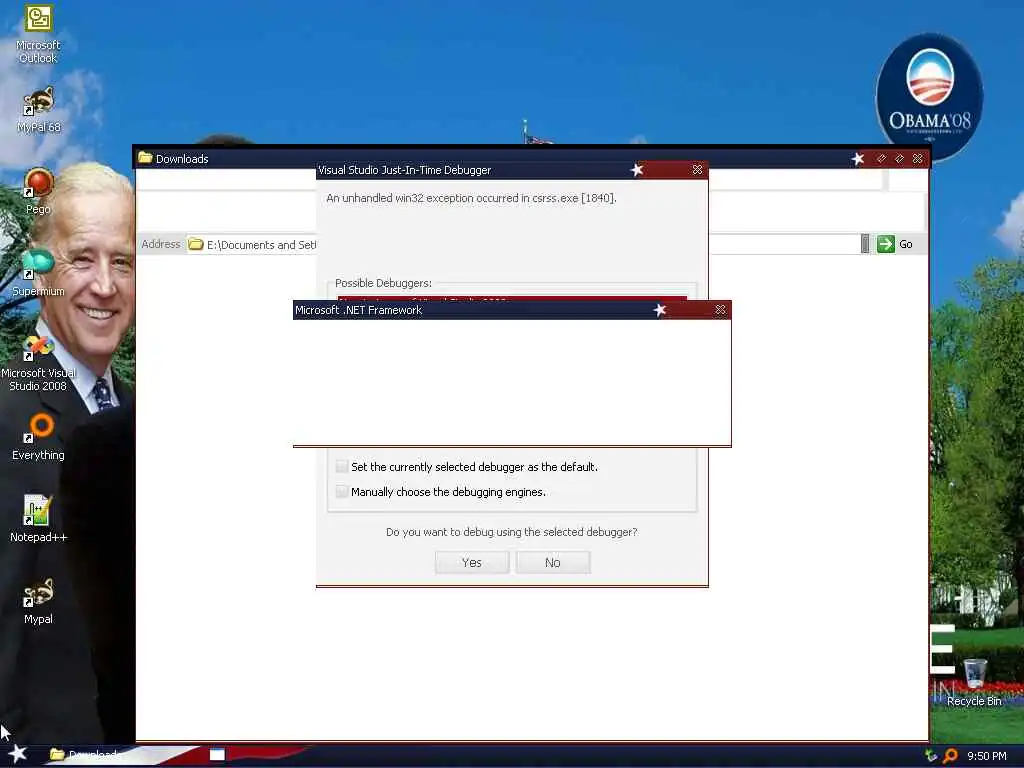Check 'Manually choose the debugging engines'
The height and width of the screenshot is (768, 1024).
click(x=342, y=491)
